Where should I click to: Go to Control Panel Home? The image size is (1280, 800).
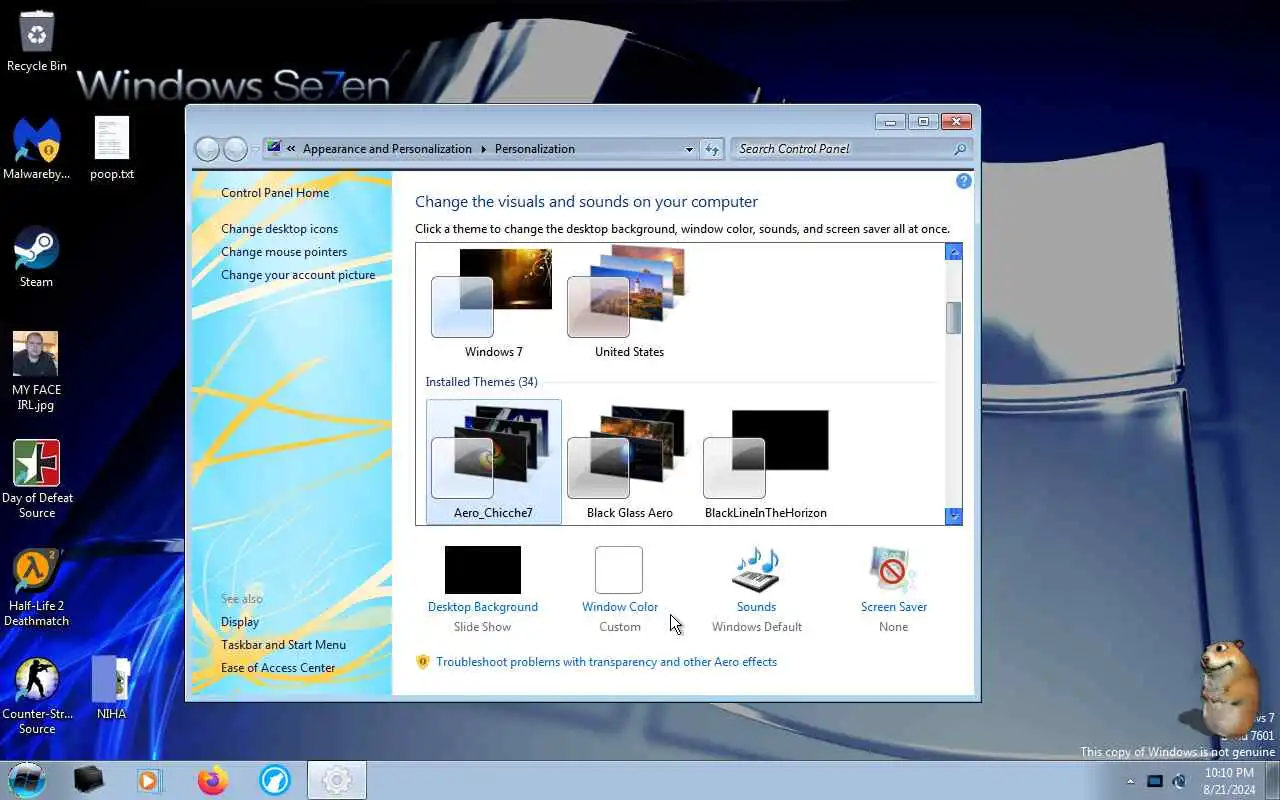pyautogui.click(x=275, y=193)
